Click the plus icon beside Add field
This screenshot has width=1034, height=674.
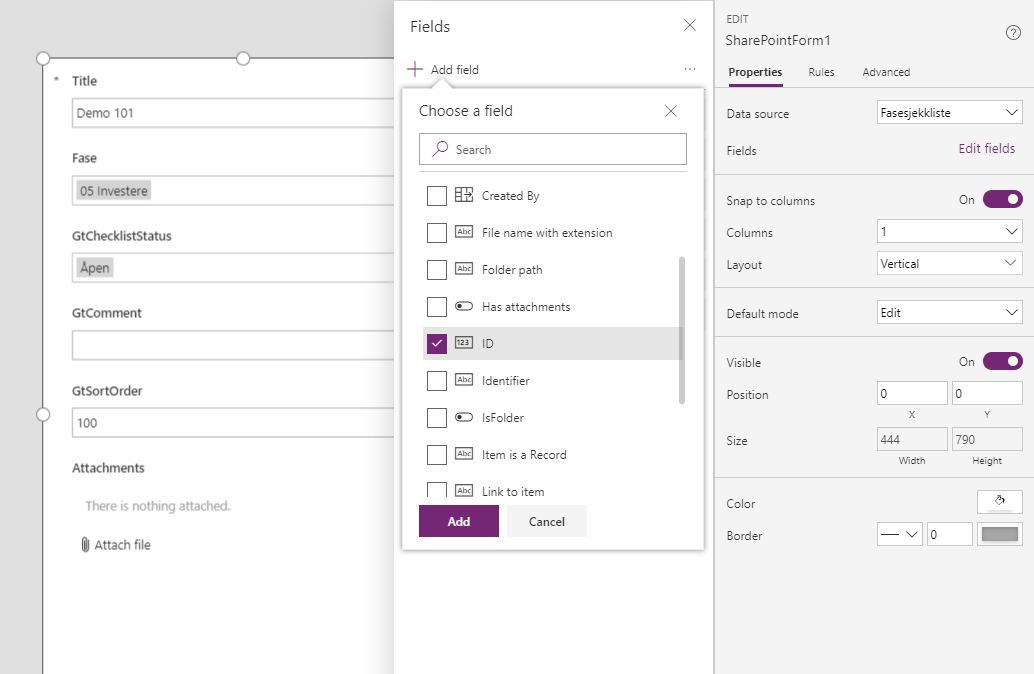pos(415,70)
